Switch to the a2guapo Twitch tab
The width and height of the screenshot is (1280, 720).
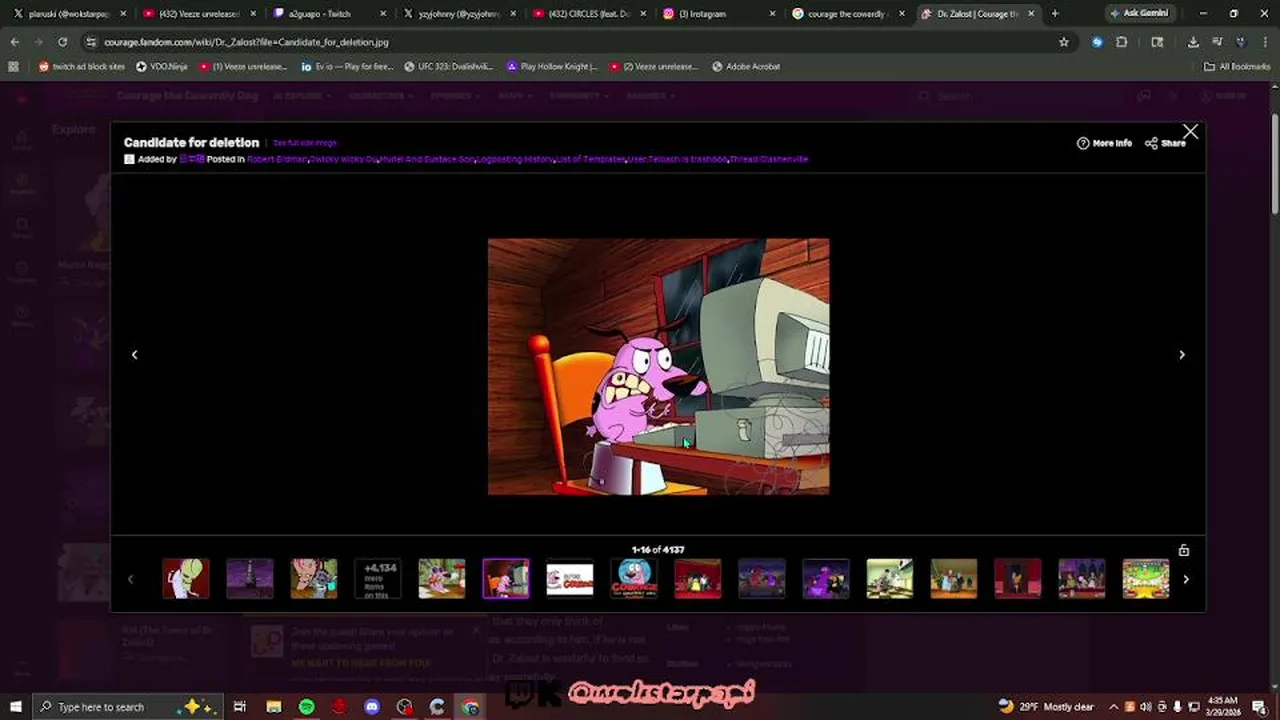330,14
